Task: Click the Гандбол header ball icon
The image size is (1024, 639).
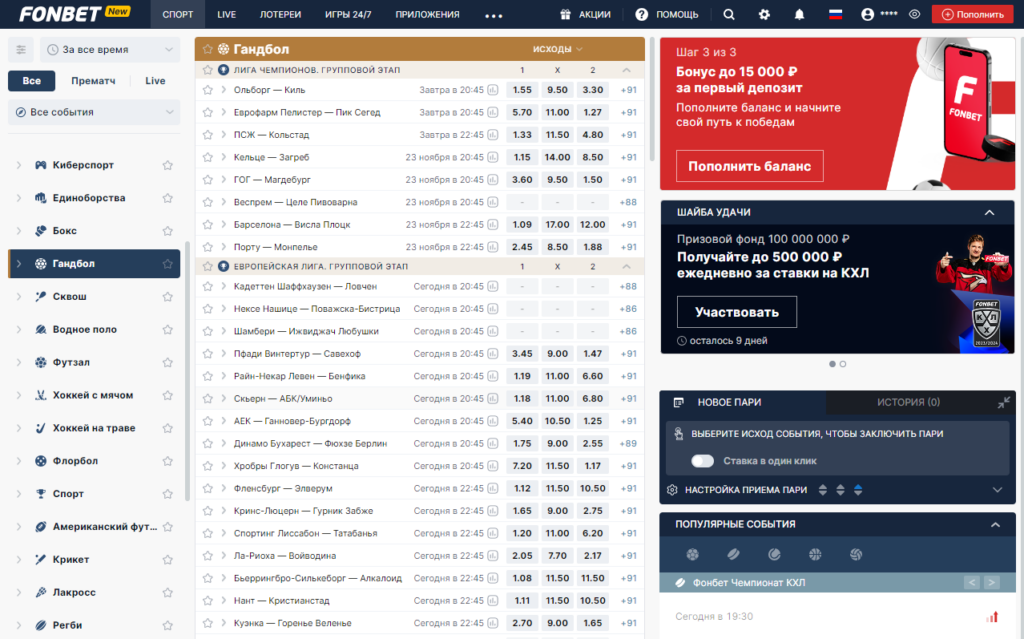Action: tap(223, 49)
